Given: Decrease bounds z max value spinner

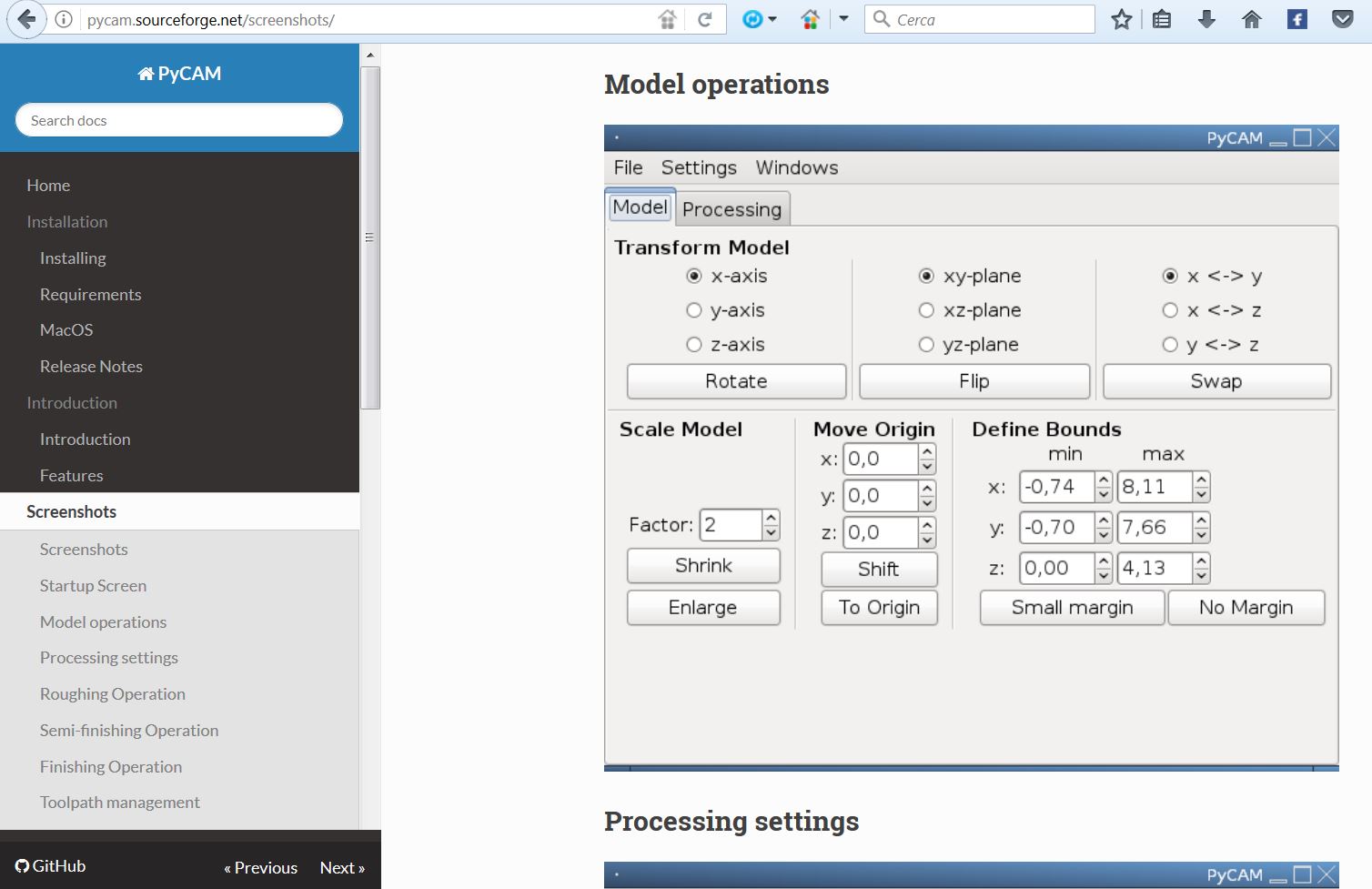Looking at the screenshot, I should (1202, 576).
